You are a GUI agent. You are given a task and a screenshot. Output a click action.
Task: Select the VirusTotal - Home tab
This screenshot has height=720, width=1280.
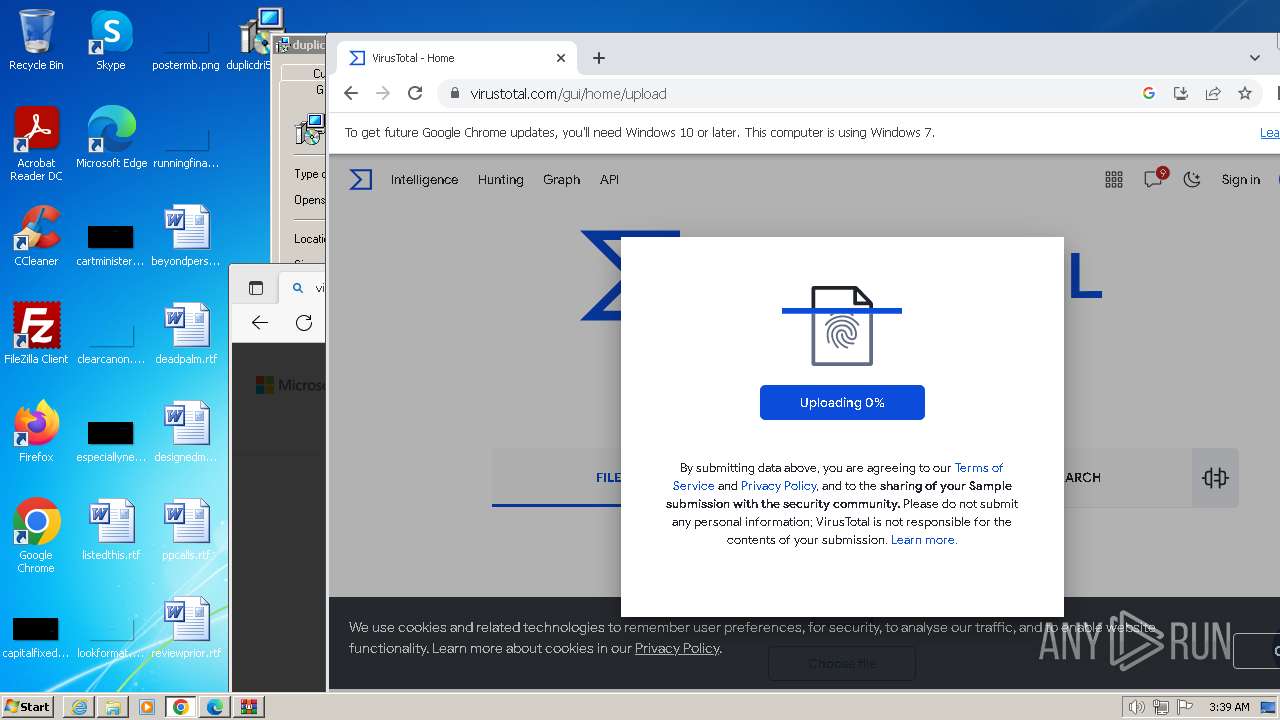[x=458, y=58]
